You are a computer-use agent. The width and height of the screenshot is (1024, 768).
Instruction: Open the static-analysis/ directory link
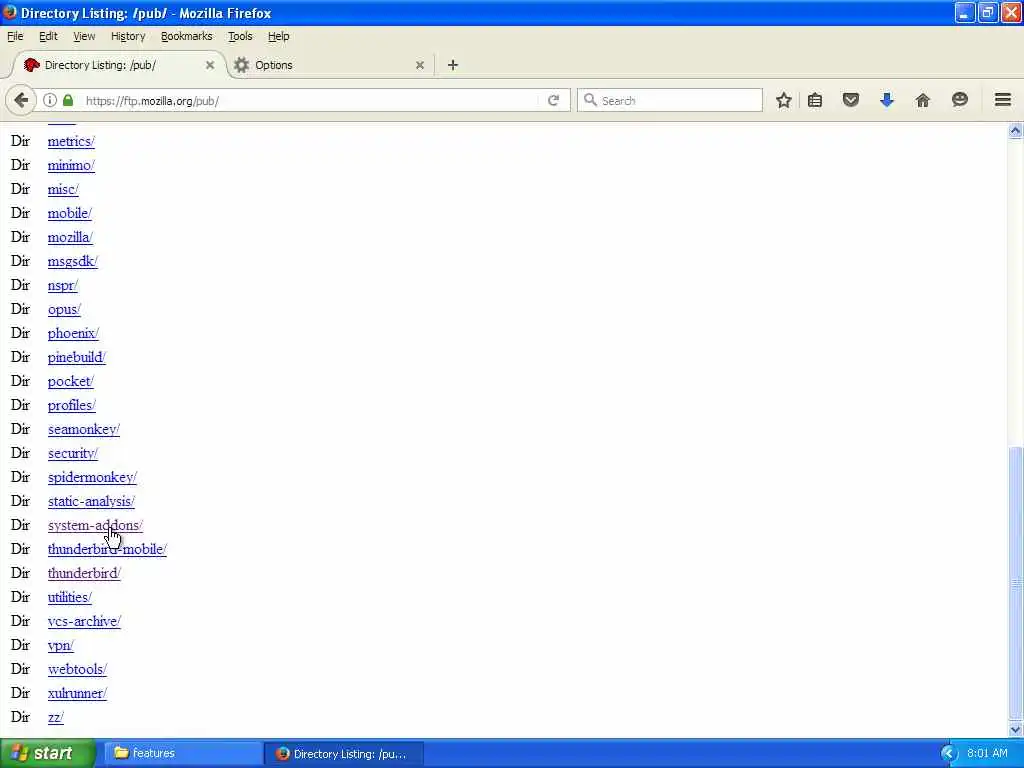coord(91,502)
